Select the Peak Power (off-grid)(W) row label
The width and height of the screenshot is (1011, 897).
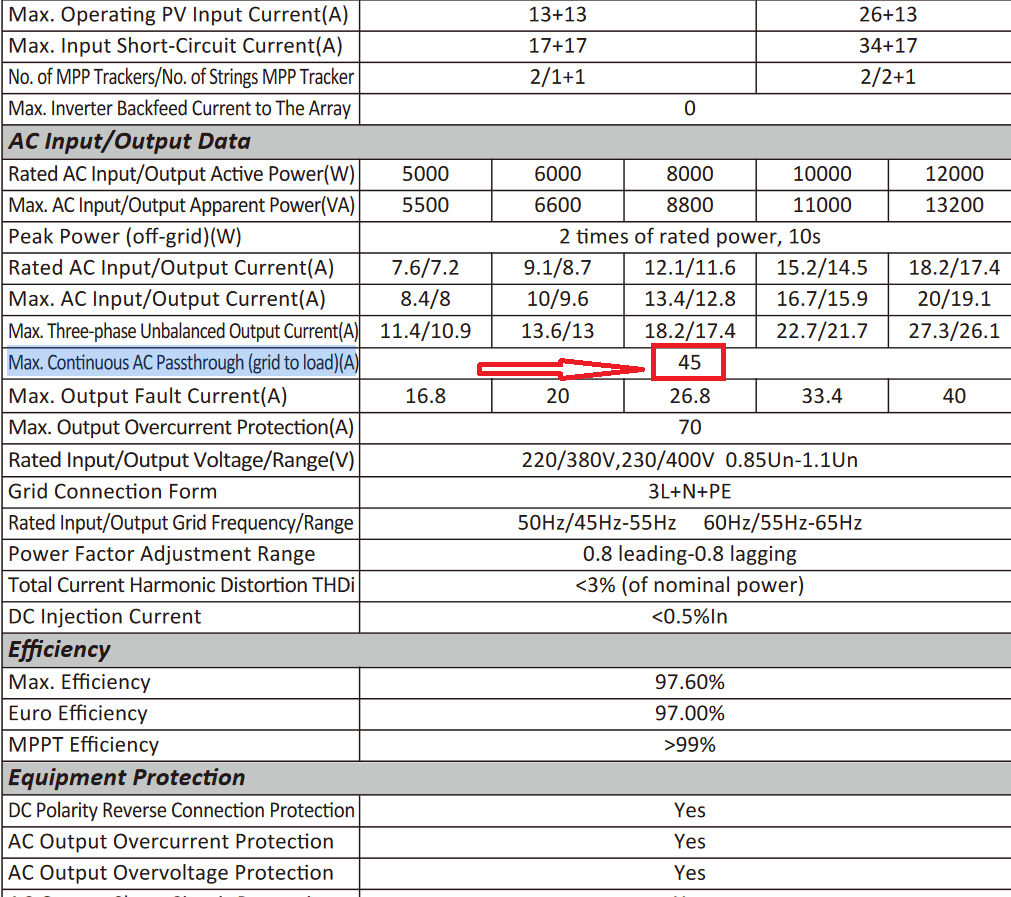pyautogui.click(x=124, y=237)
